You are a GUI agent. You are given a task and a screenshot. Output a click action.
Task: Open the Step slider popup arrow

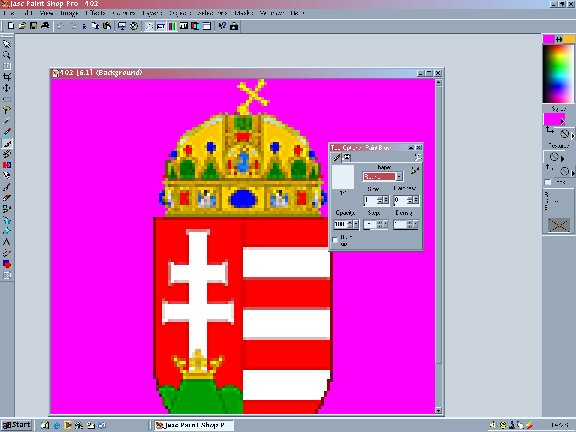385,224
